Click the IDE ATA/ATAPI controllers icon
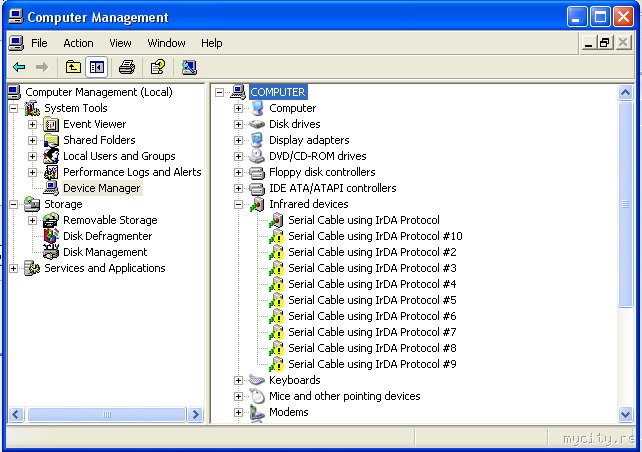 click(257, 188)
